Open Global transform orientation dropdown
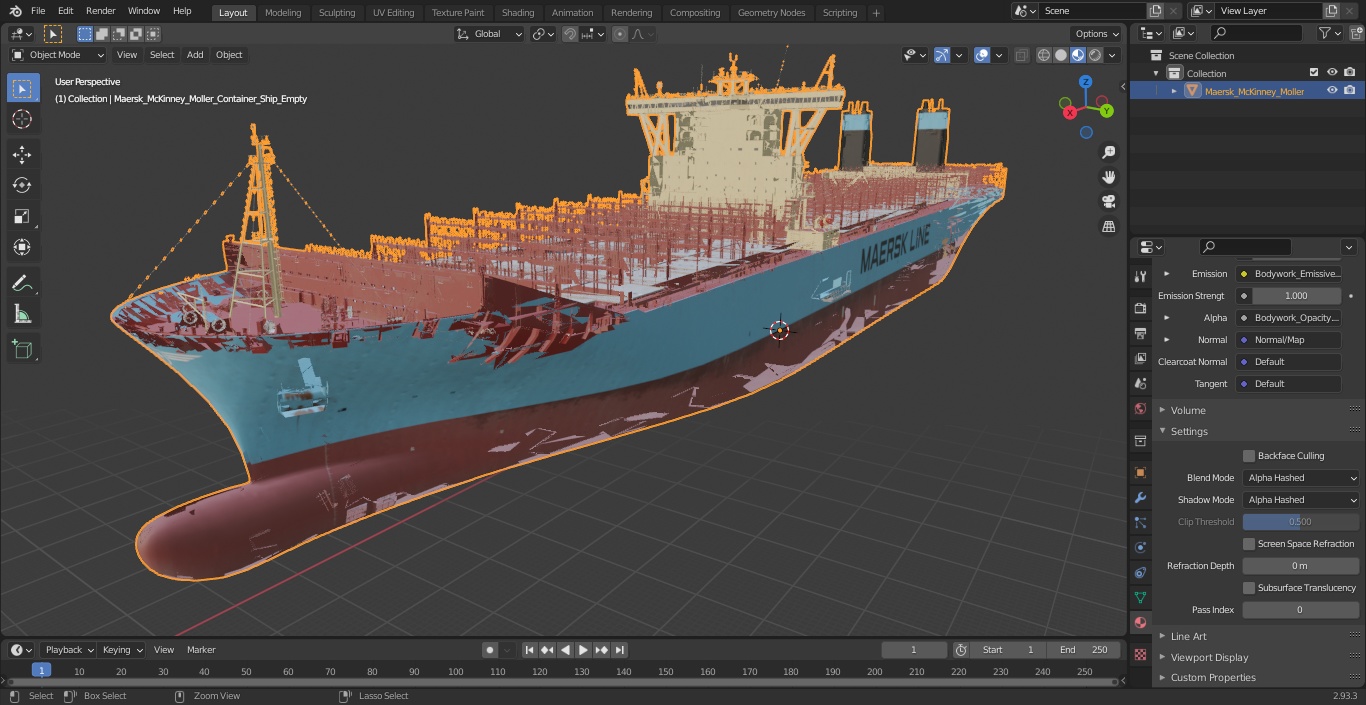Viewport: 1366px width, 705px height. [489, 34]
